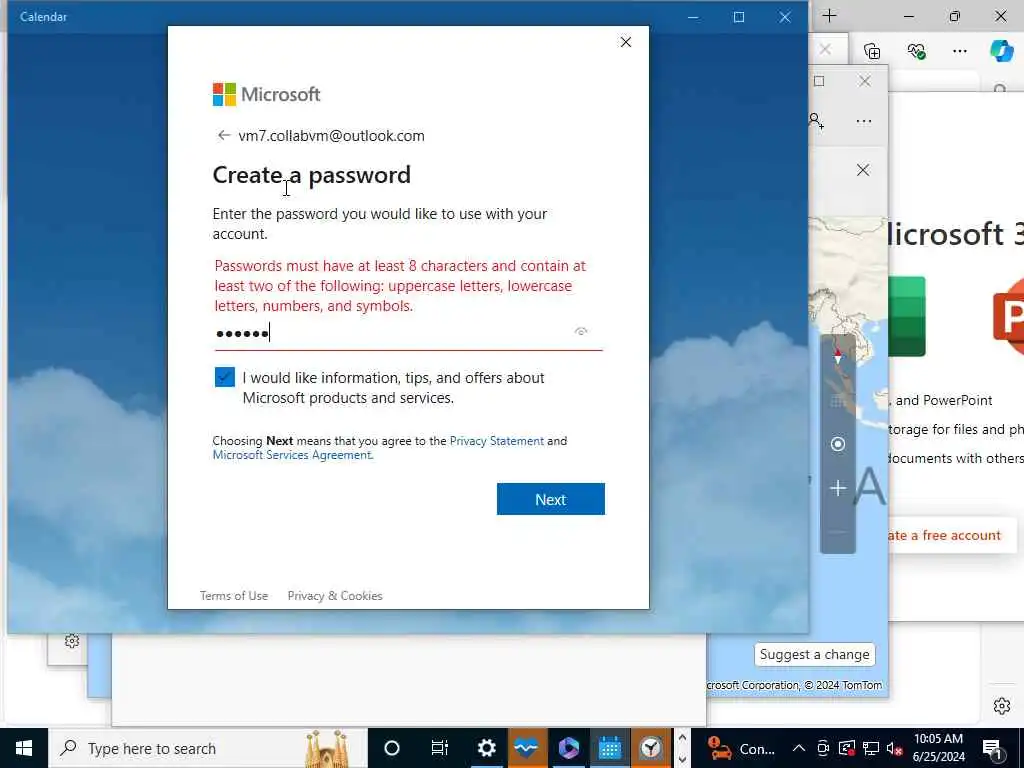This screenshot has height=768, width=1024.
Task: Open the Microsoft Services Agreement link
Action: [292, 455]
